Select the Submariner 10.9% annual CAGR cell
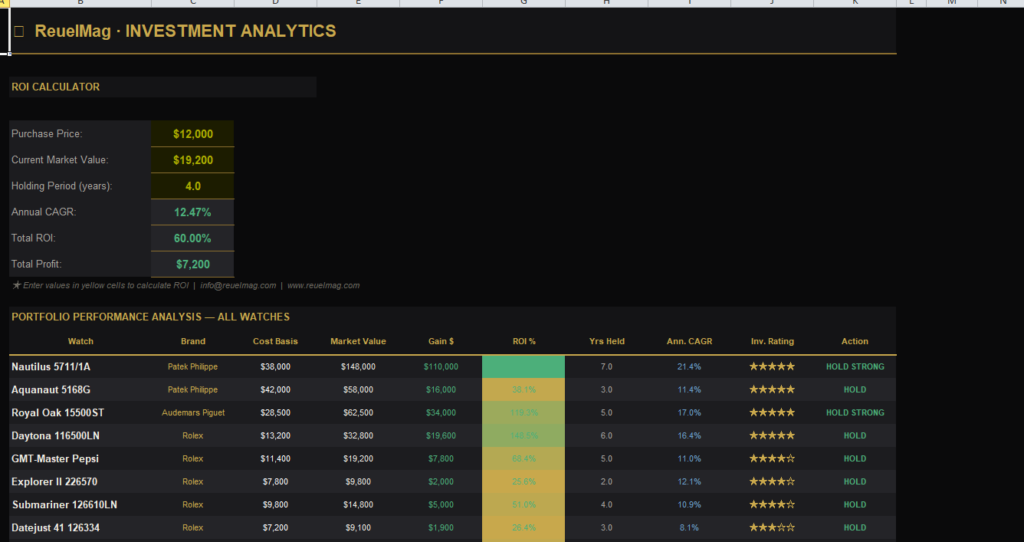Screen dimensions: 1024x542 (x=689, y=505)
